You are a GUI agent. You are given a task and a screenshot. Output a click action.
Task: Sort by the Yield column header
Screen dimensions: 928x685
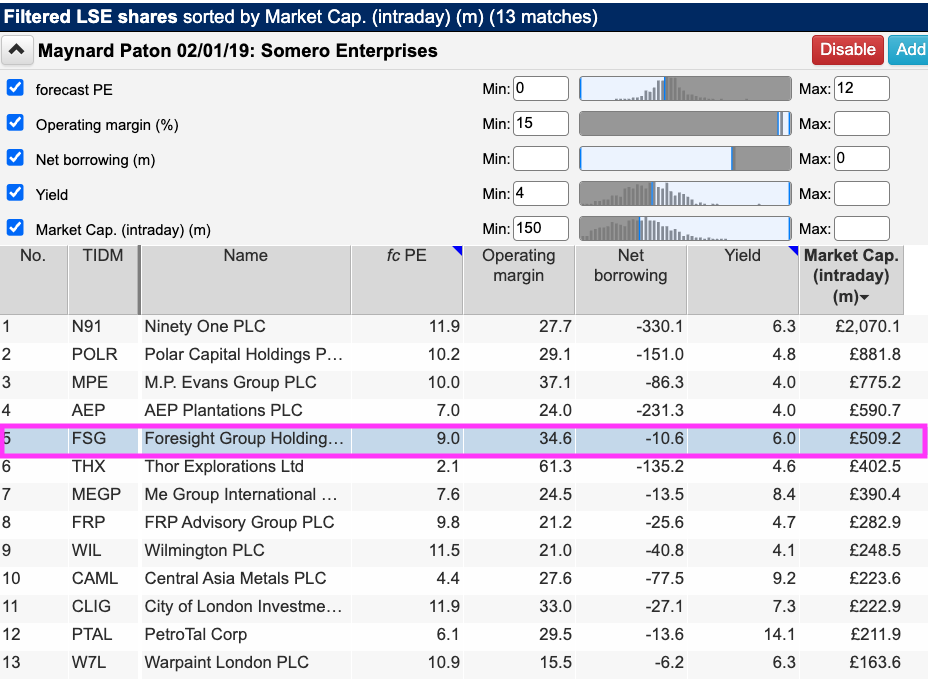(x=743, y=279)
